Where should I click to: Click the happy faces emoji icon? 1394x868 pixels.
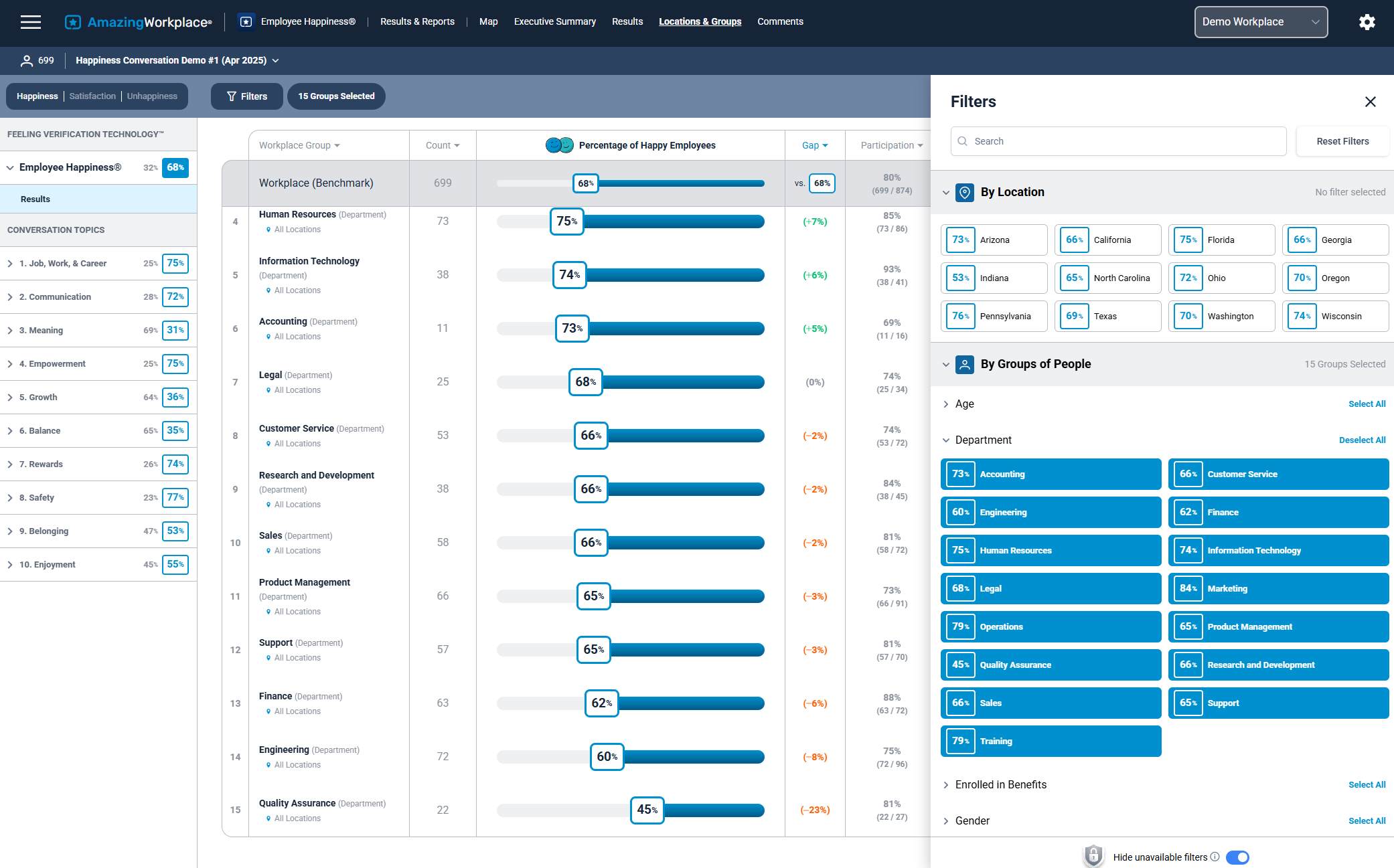[559, 145]
